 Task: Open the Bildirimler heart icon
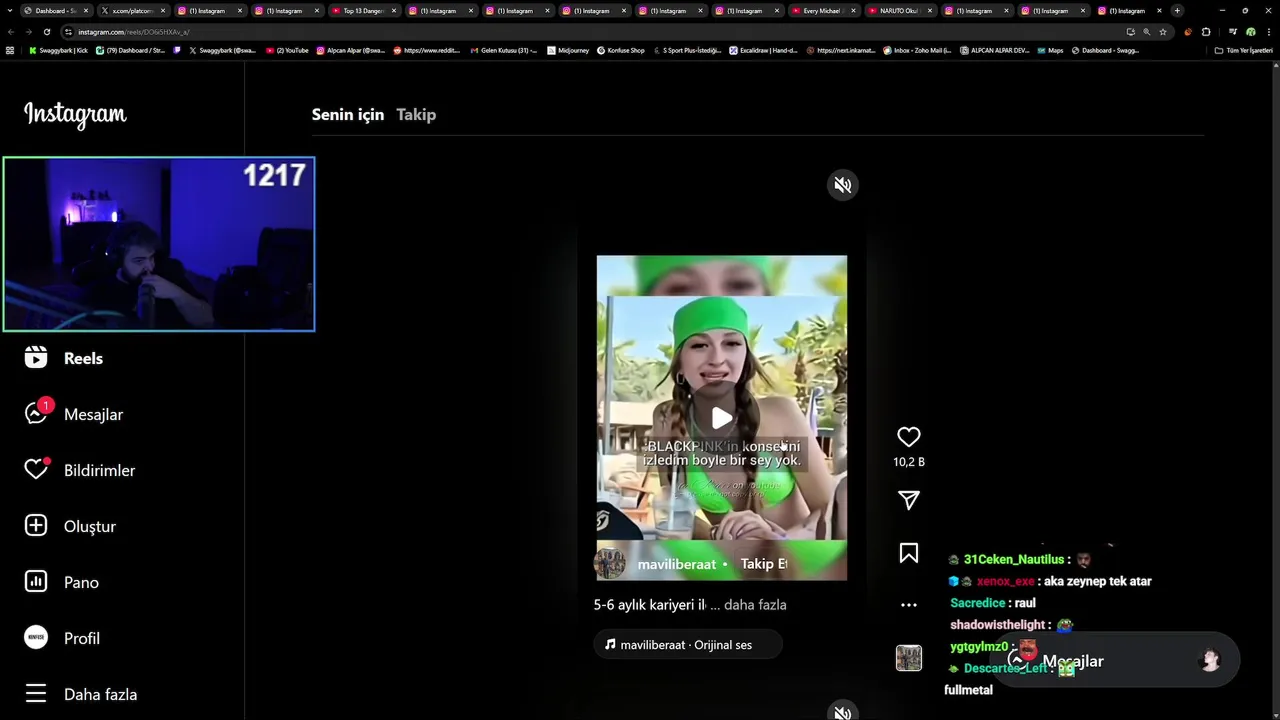(x=36, y=470)
